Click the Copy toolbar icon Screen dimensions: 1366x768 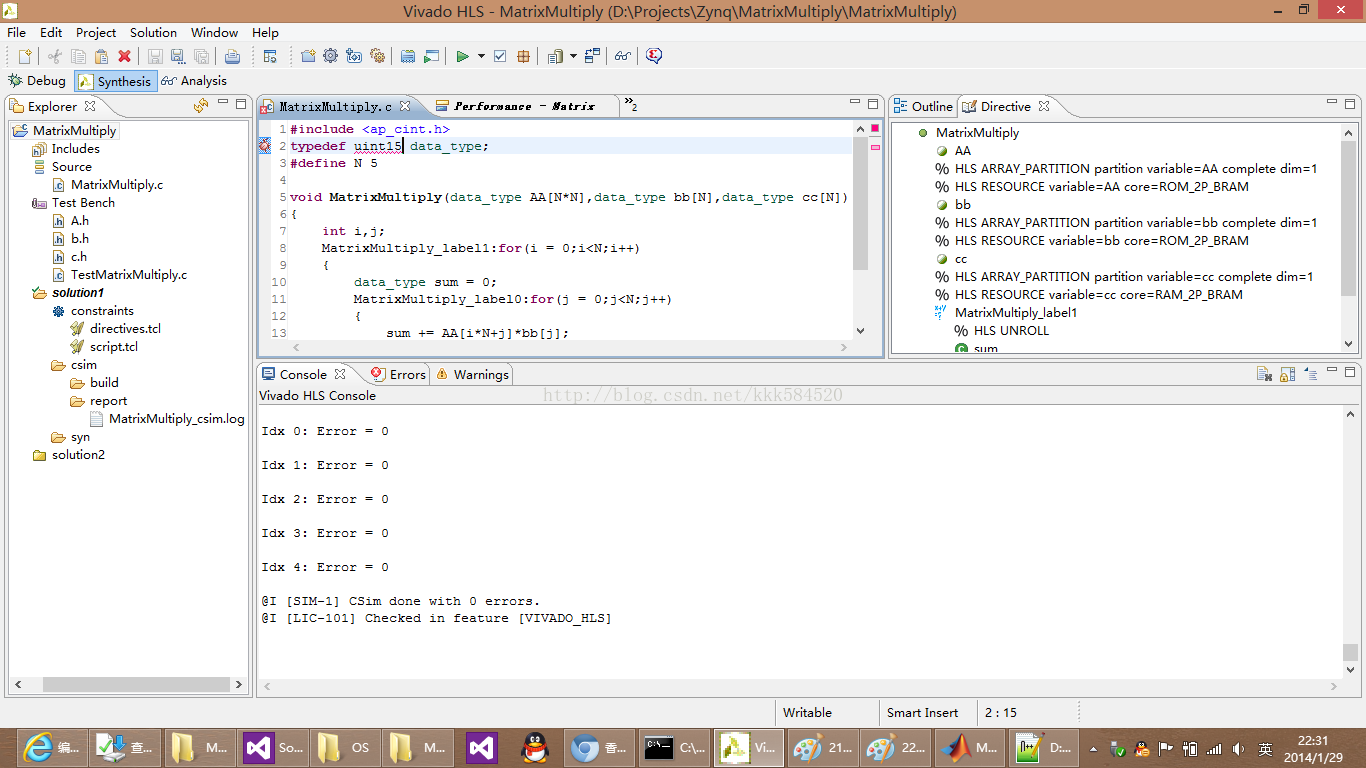click(x=78, y=56)
